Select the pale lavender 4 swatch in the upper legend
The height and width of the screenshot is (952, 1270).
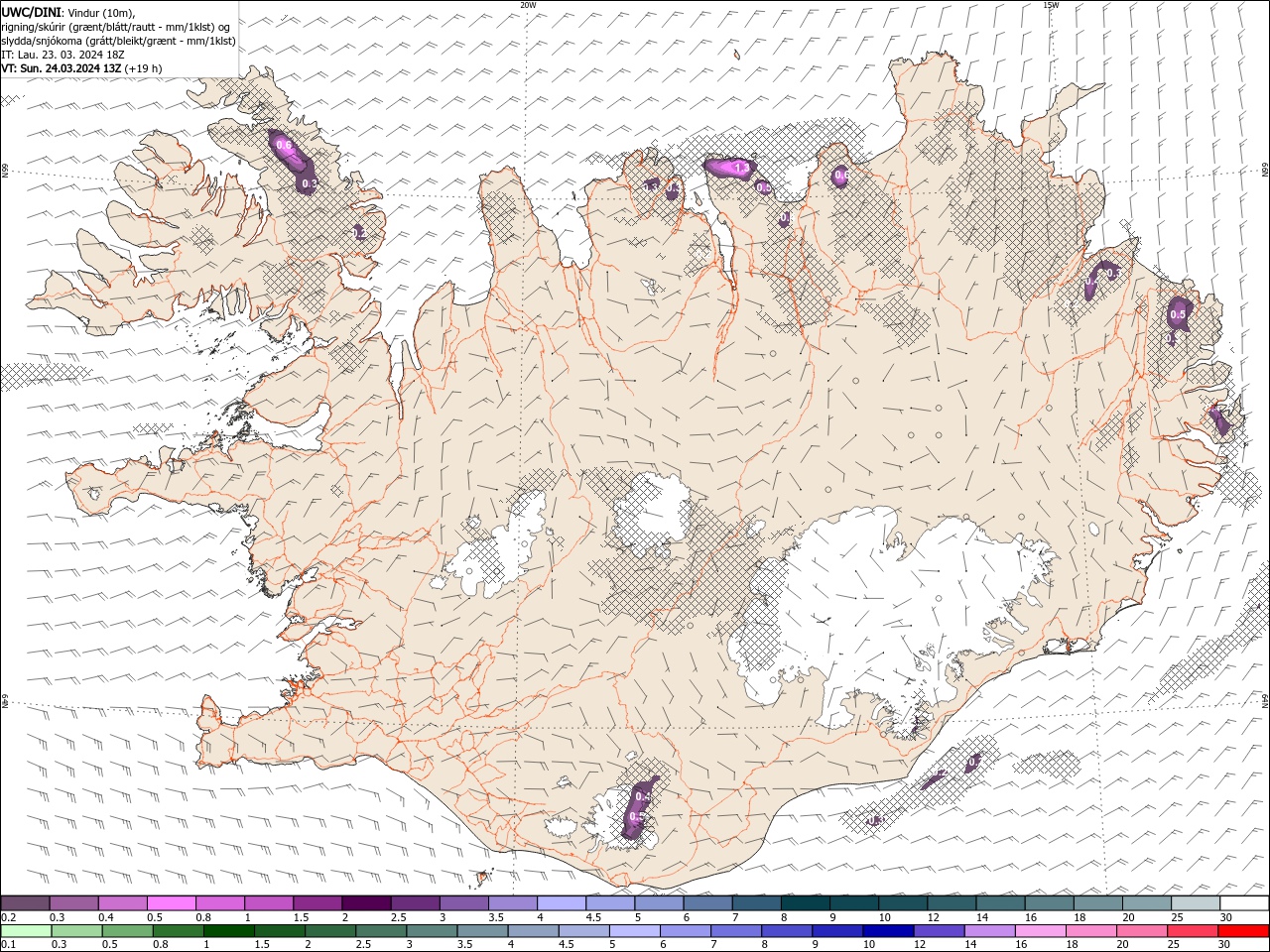click(x=562, y=903)
